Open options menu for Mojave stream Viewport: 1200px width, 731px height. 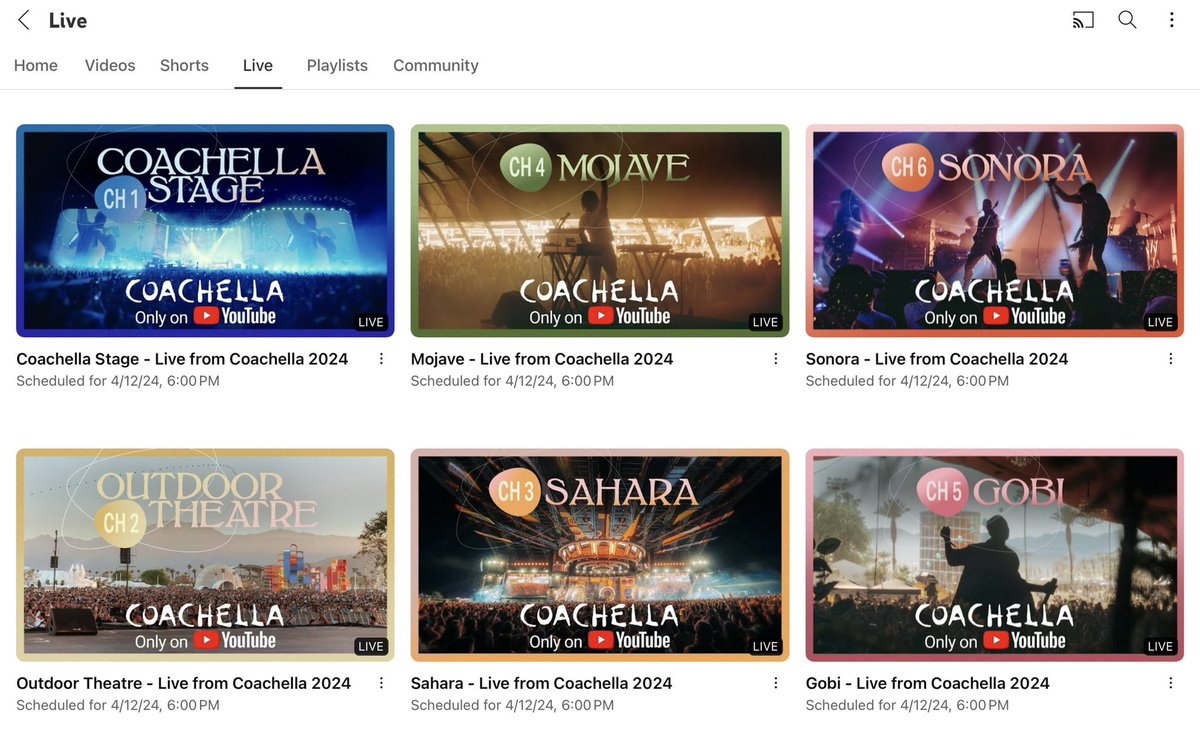[775, 358]
